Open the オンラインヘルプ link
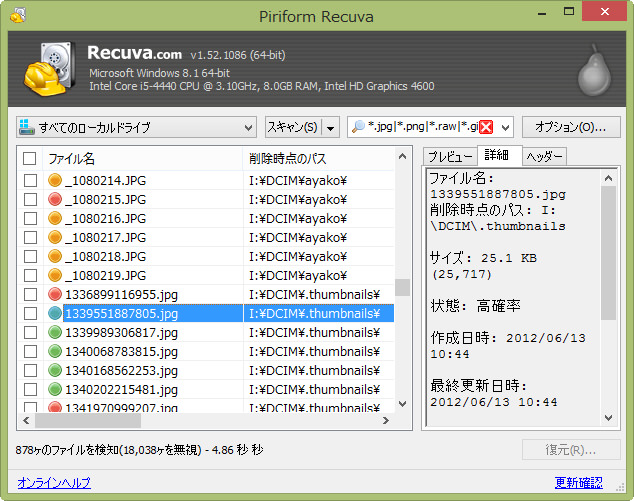634x501 pixels. (x=54, y=482)
